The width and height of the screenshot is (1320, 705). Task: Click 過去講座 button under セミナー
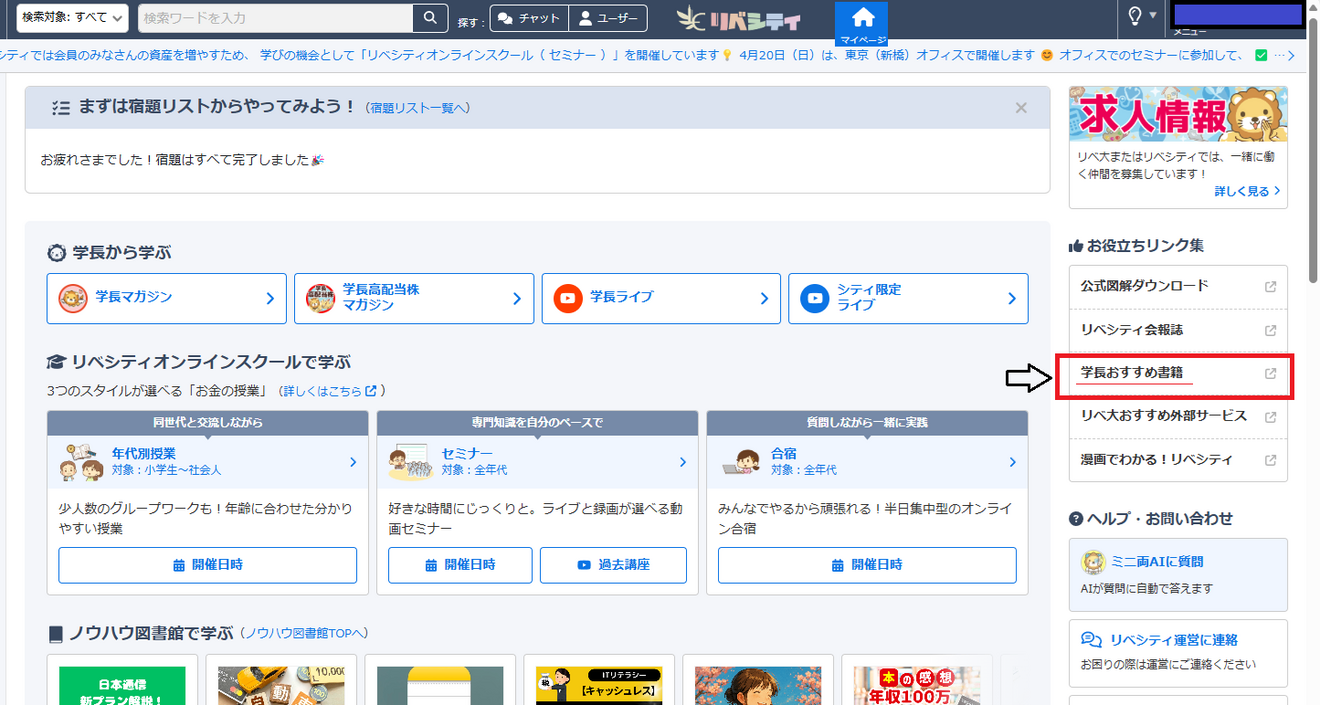click(613, 565)
